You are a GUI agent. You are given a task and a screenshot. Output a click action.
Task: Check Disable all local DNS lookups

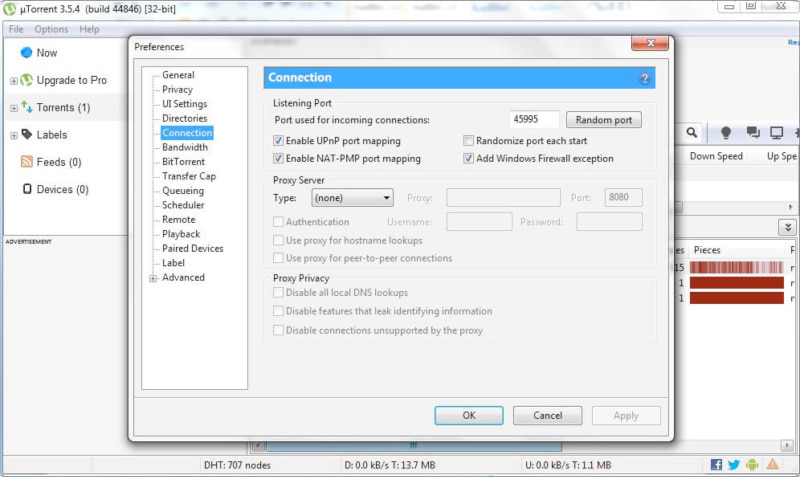278,292
